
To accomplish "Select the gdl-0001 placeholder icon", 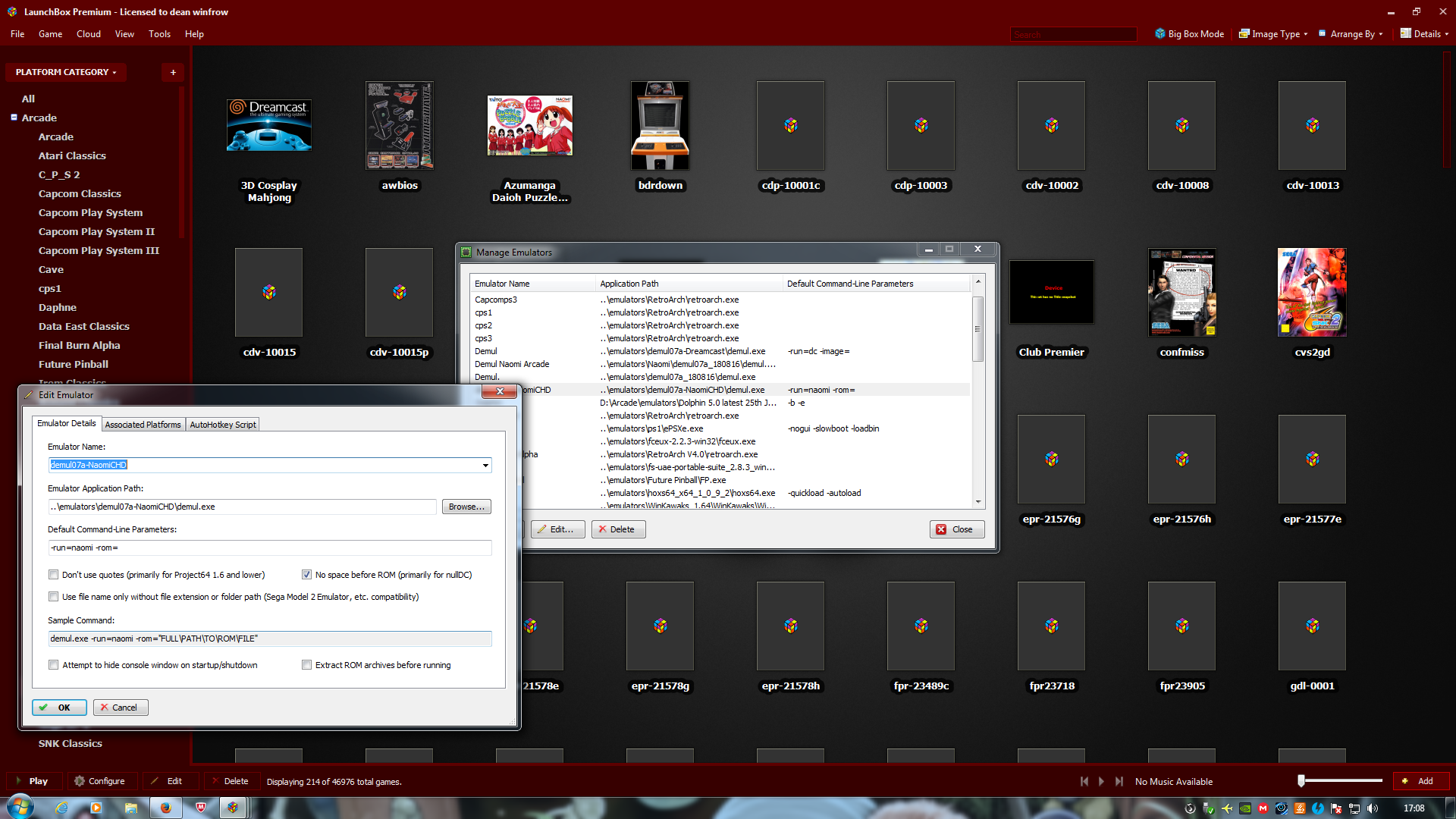I will coord(1313,626).
